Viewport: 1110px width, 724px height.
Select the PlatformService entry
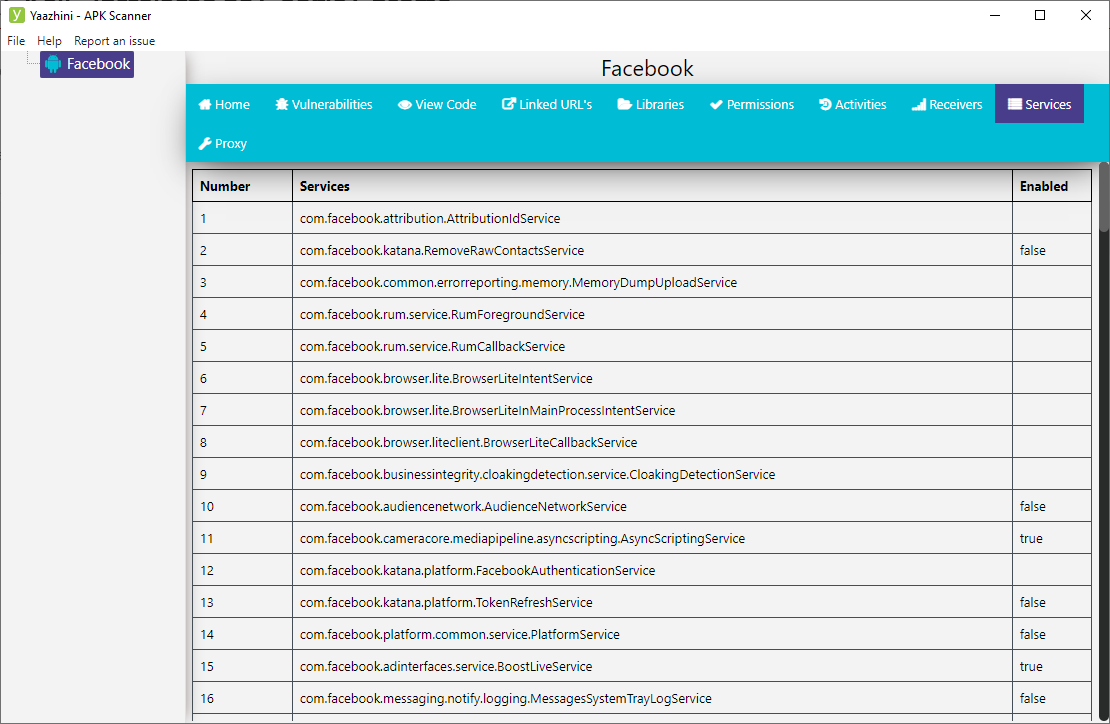459,634
